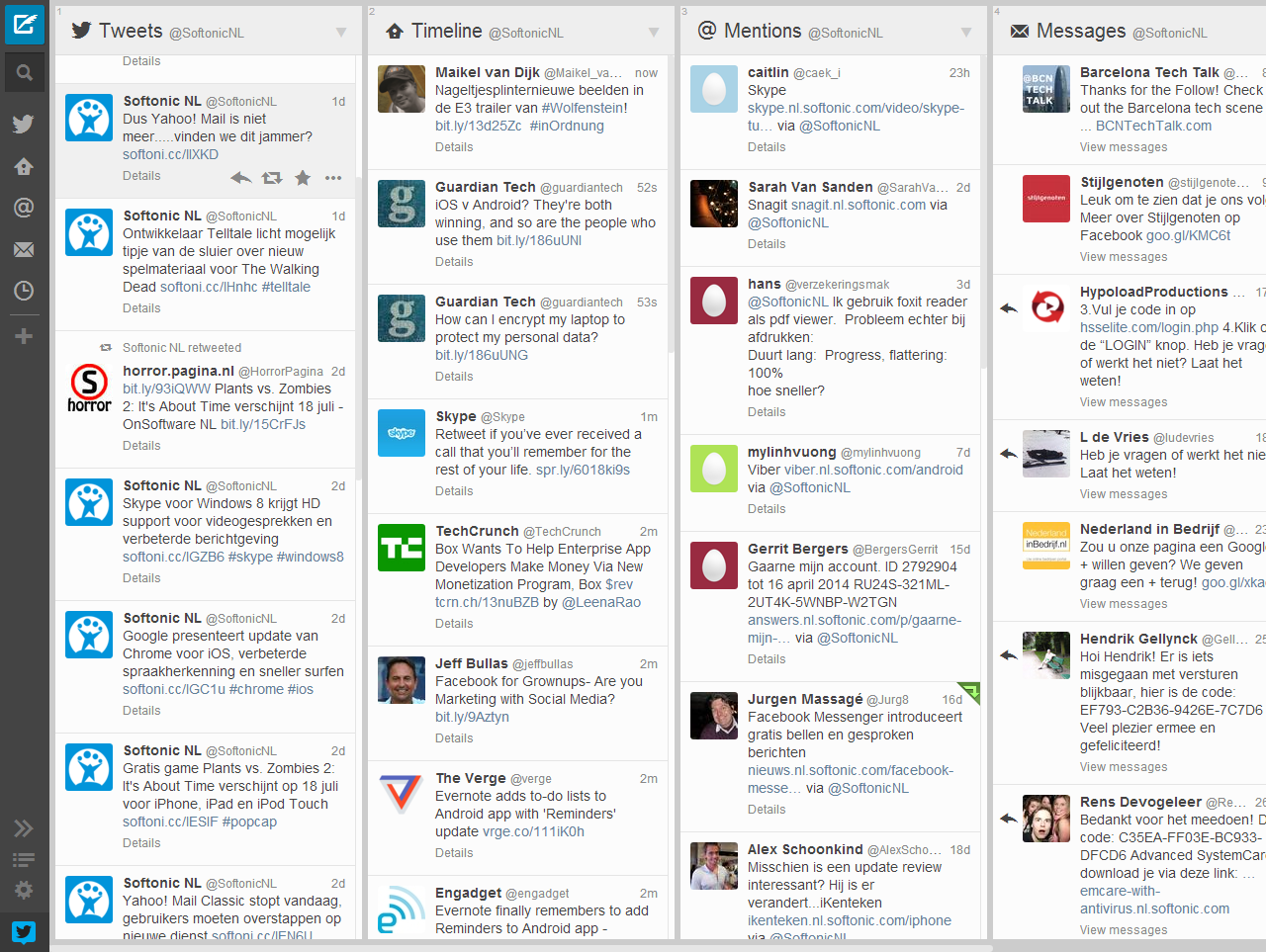
Task: Jump to Messages column via sidebar envelope icon
Action: 24,249
